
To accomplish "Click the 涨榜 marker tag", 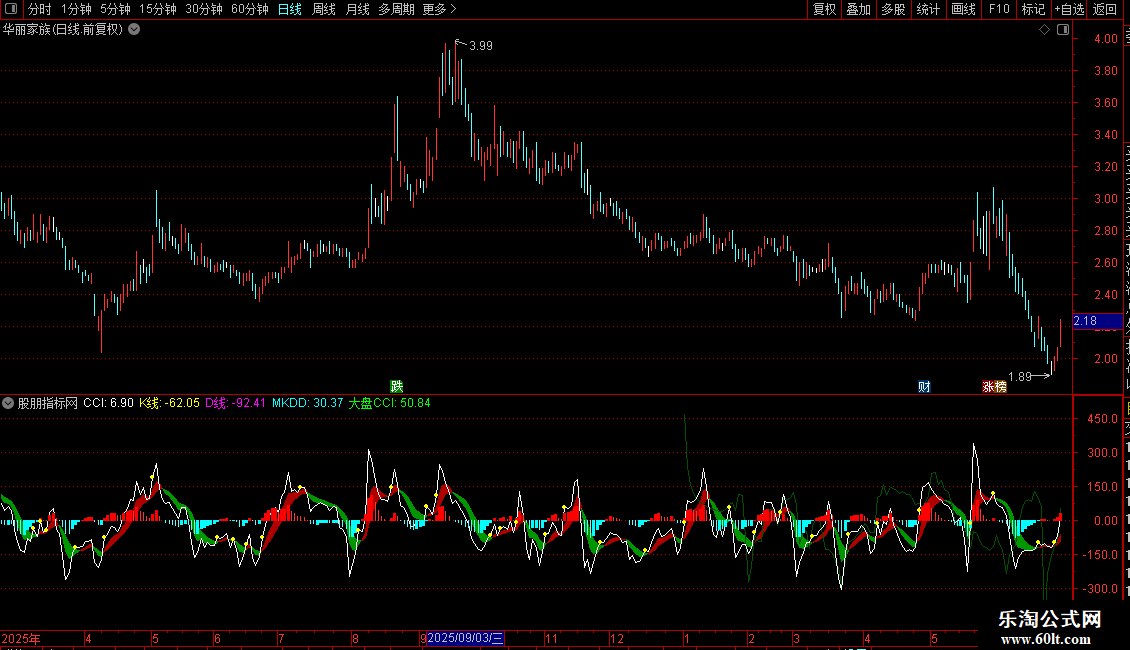I will 995,387.
